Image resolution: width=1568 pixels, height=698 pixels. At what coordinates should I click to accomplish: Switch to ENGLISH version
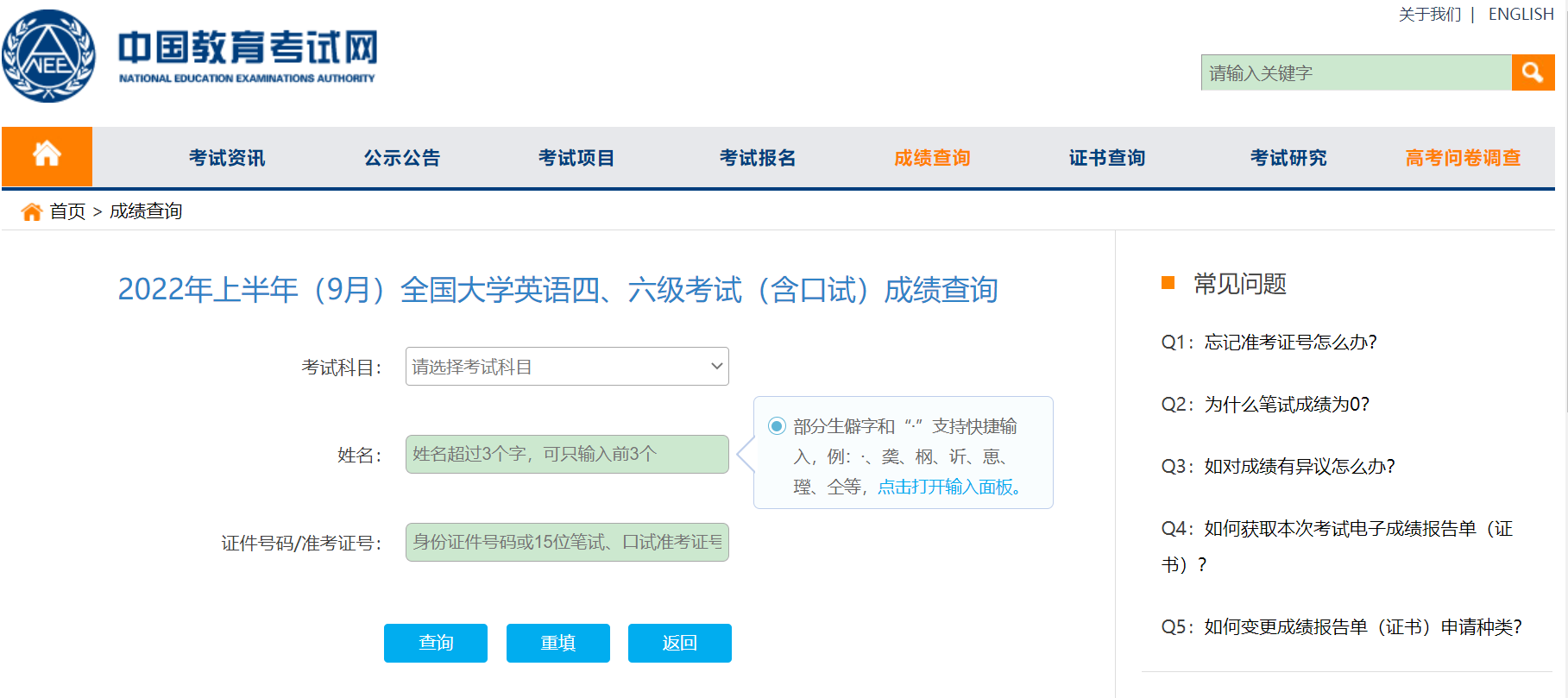[x=1521, y=15]
